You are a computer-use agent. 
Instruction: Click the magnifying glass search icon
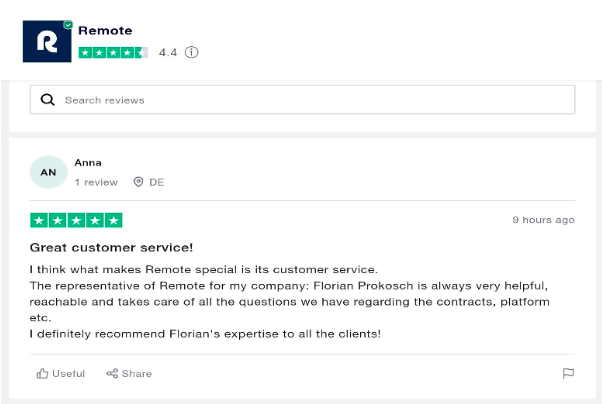pos(48,100)
